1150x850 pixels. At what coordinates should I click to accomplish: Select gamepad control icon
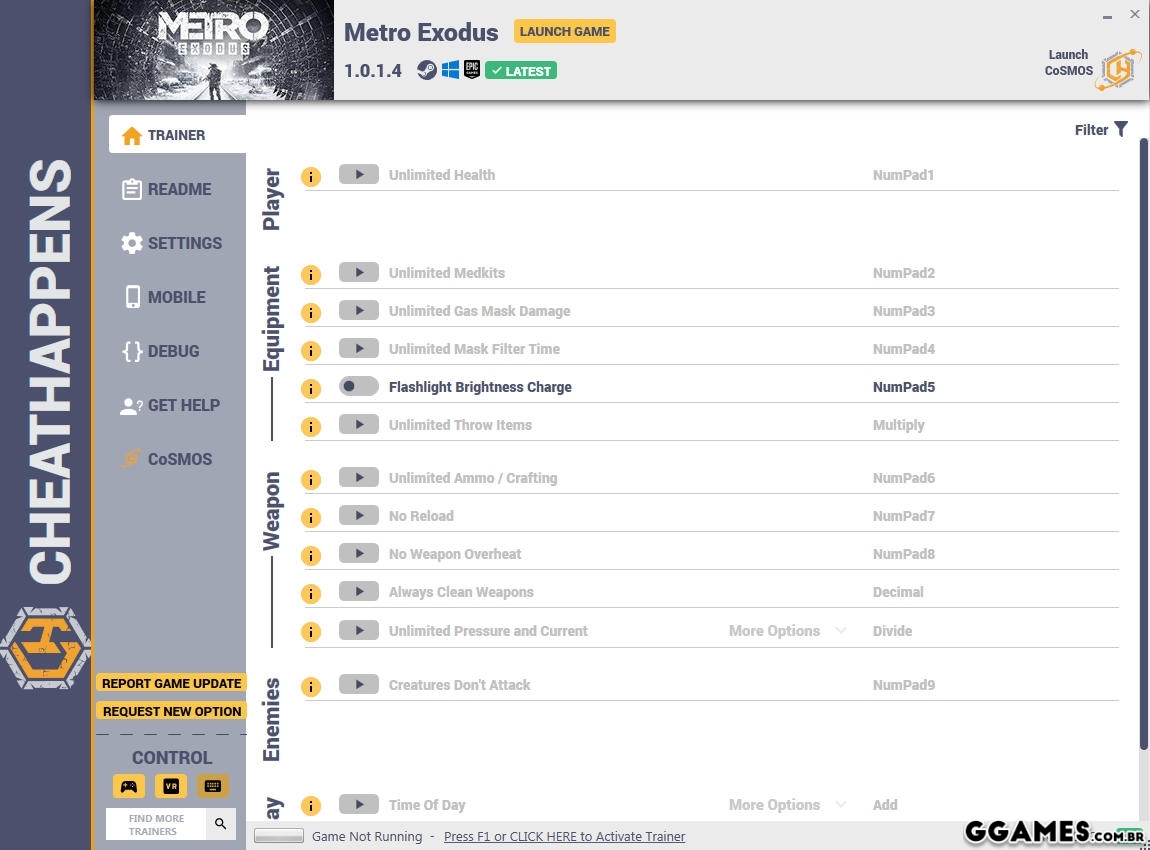pos(129,786)
